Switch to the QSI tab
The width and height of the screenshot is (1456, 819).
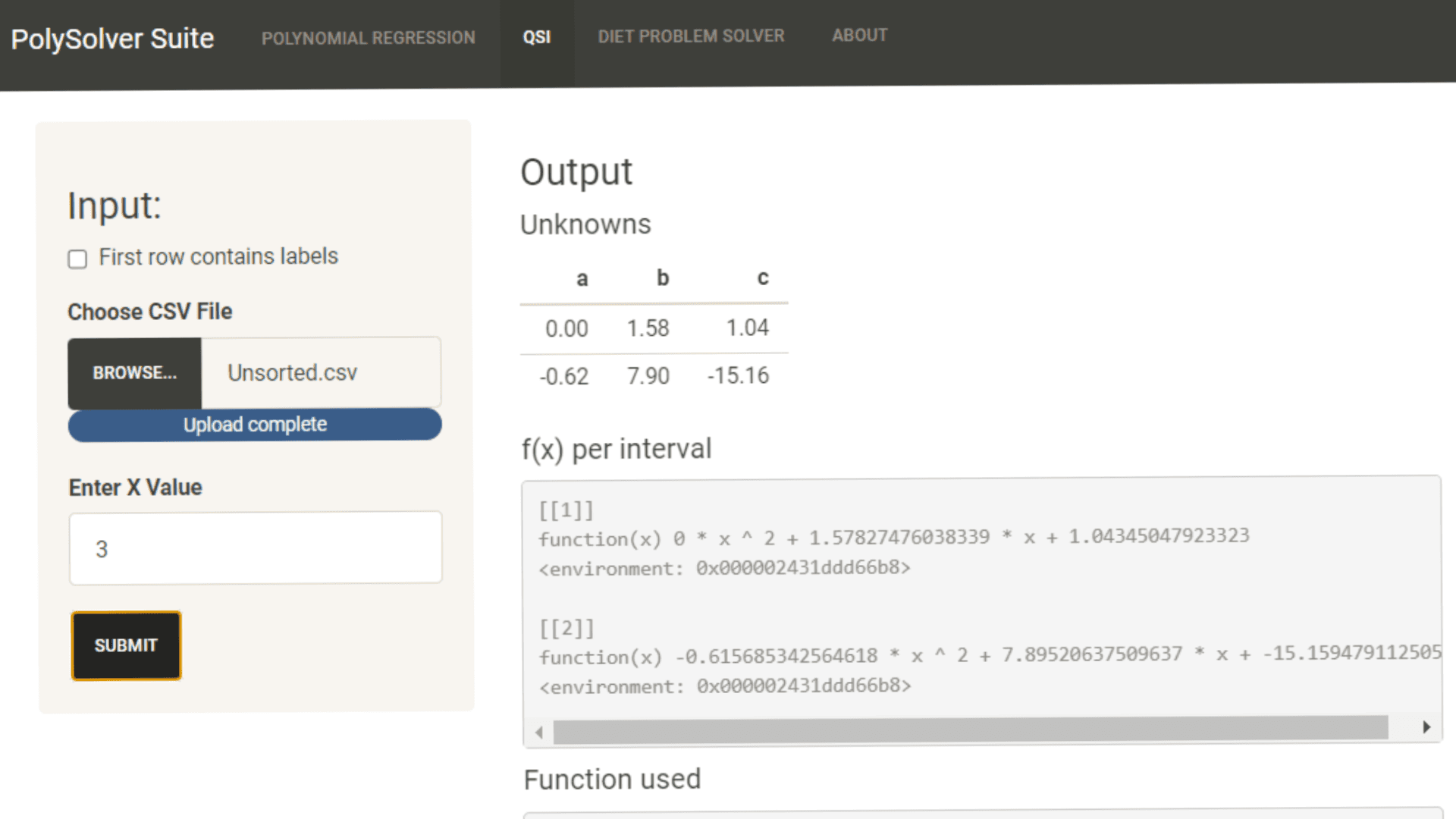(x=537, y=37)
